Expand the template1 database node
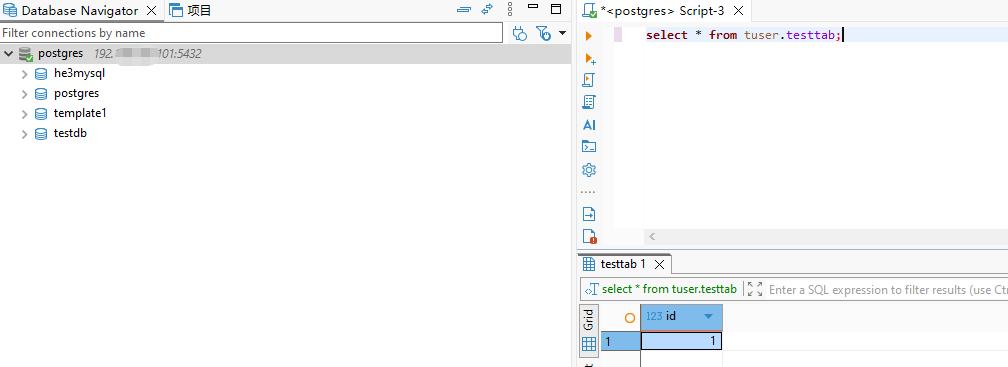This screenshot has height=367, width=1008. tap(24, 114)
